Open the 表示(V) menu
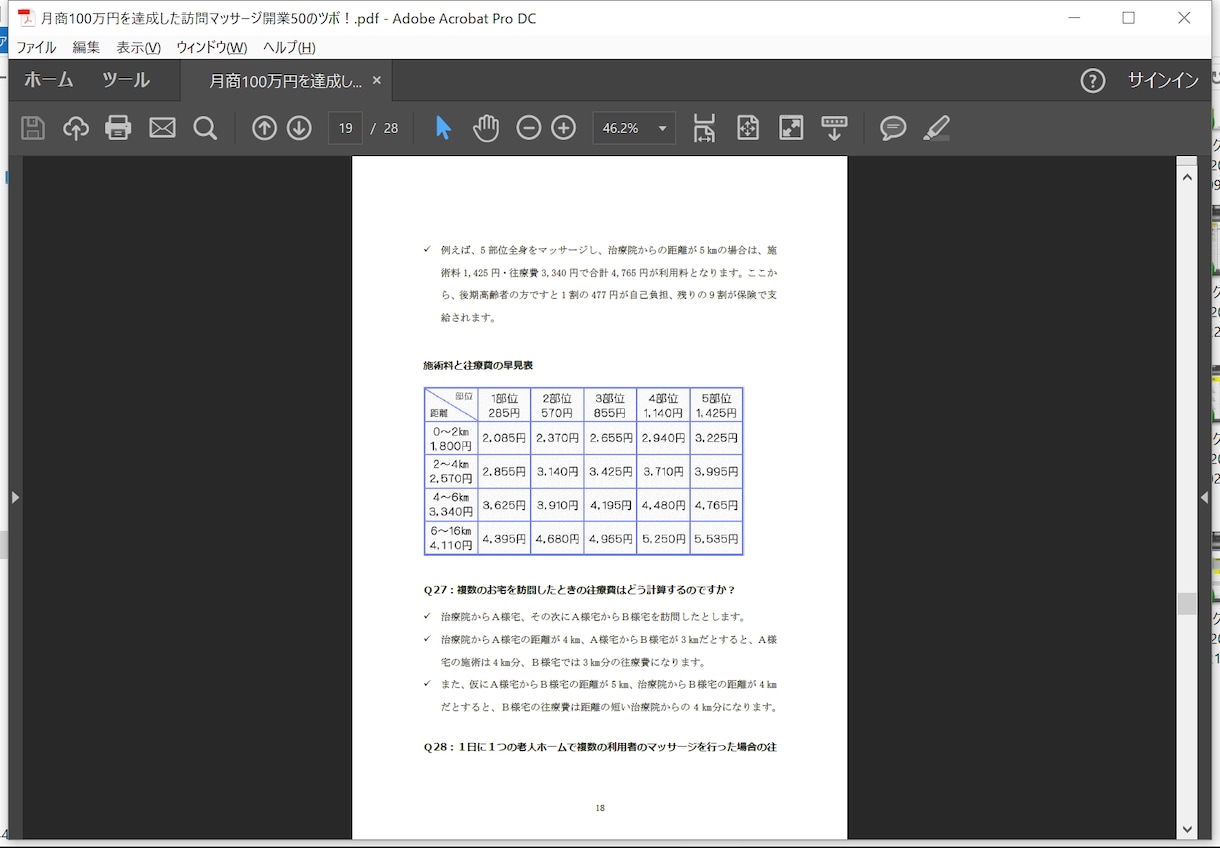Viewport: 1220px width, 848px height. (x=138, y=47)
